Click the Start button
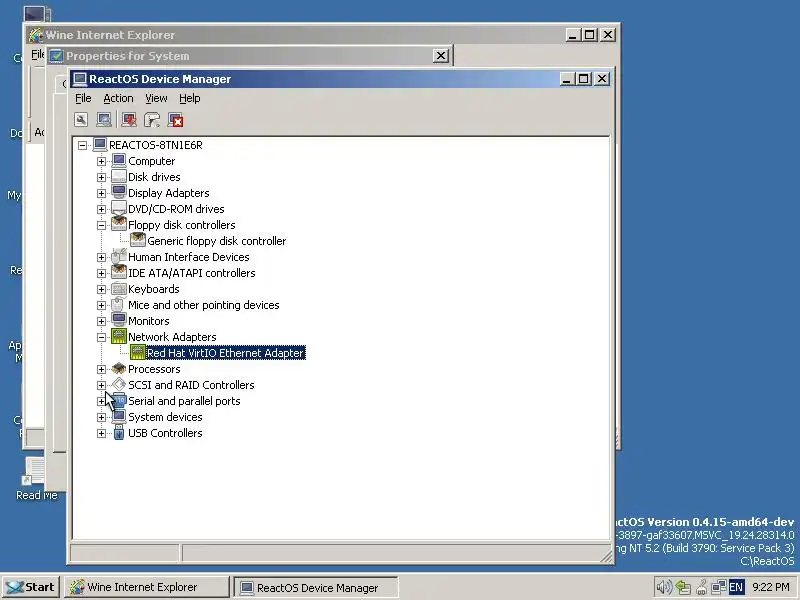 pos(32,587)
